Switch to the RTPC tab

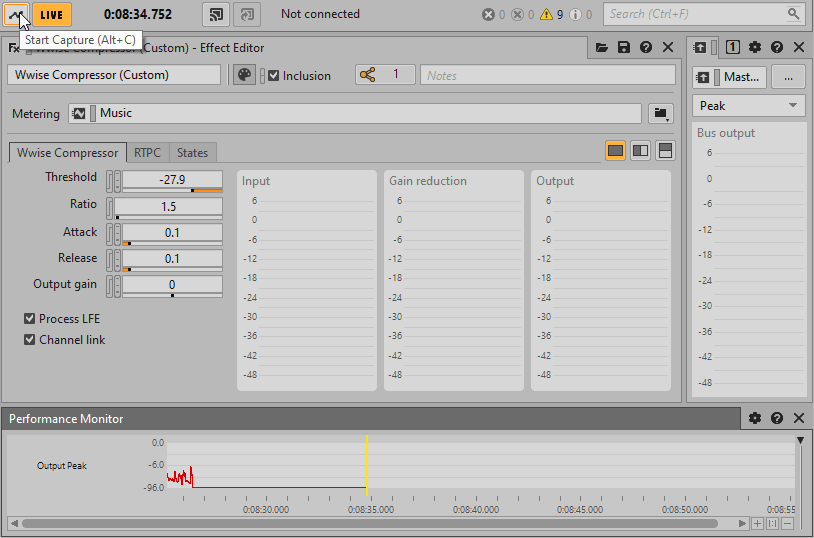point(147,153)
